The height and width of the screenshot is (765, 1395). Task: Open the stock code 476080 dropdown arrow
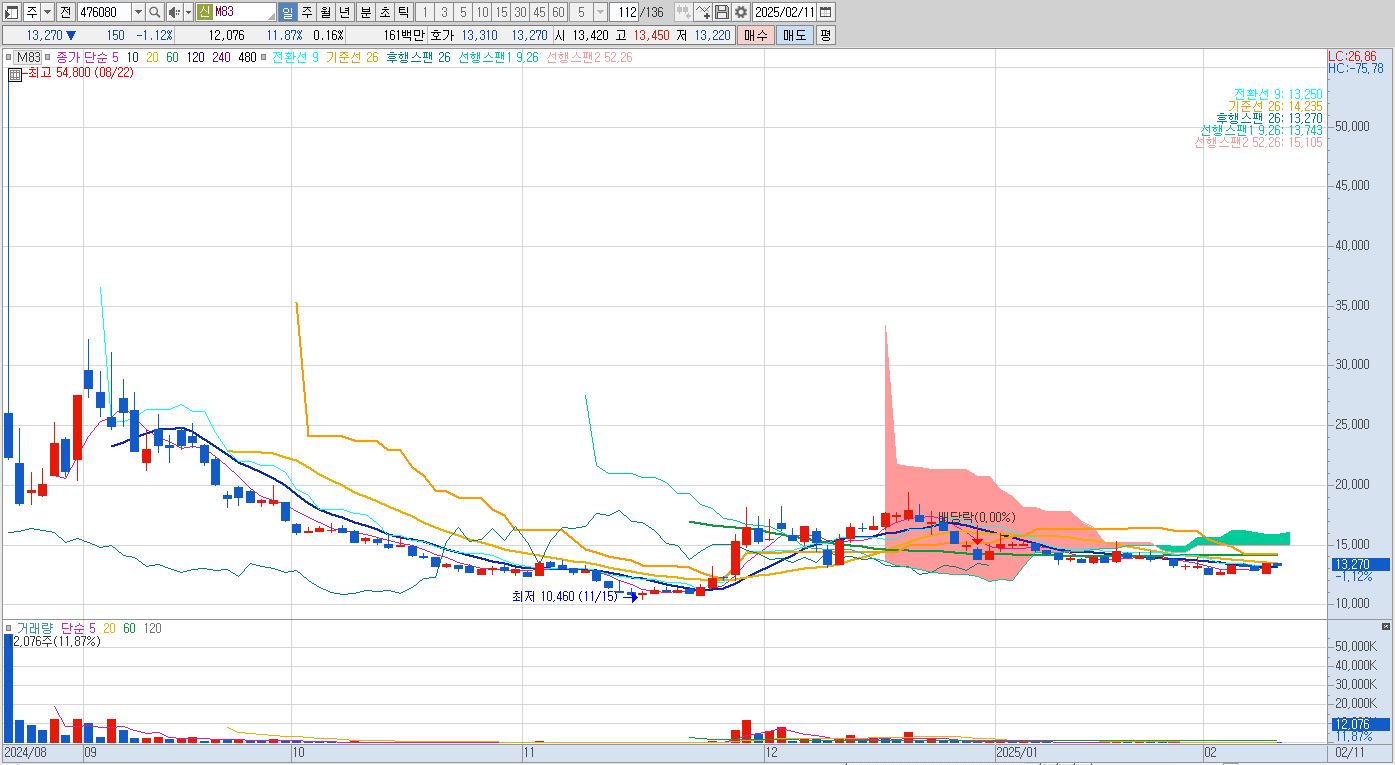coord(138,12)
